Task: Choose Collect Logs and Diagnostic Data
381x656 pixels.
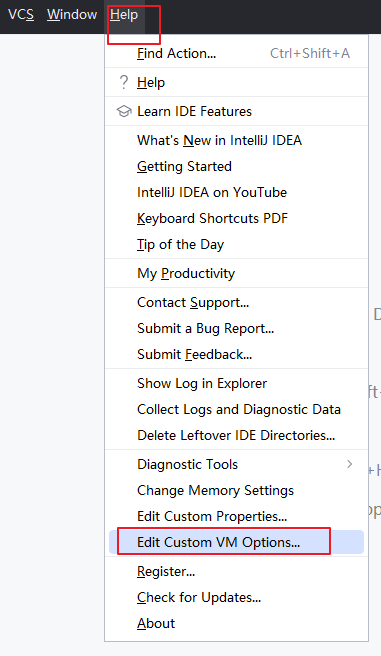Action: [x=236, y=409]
